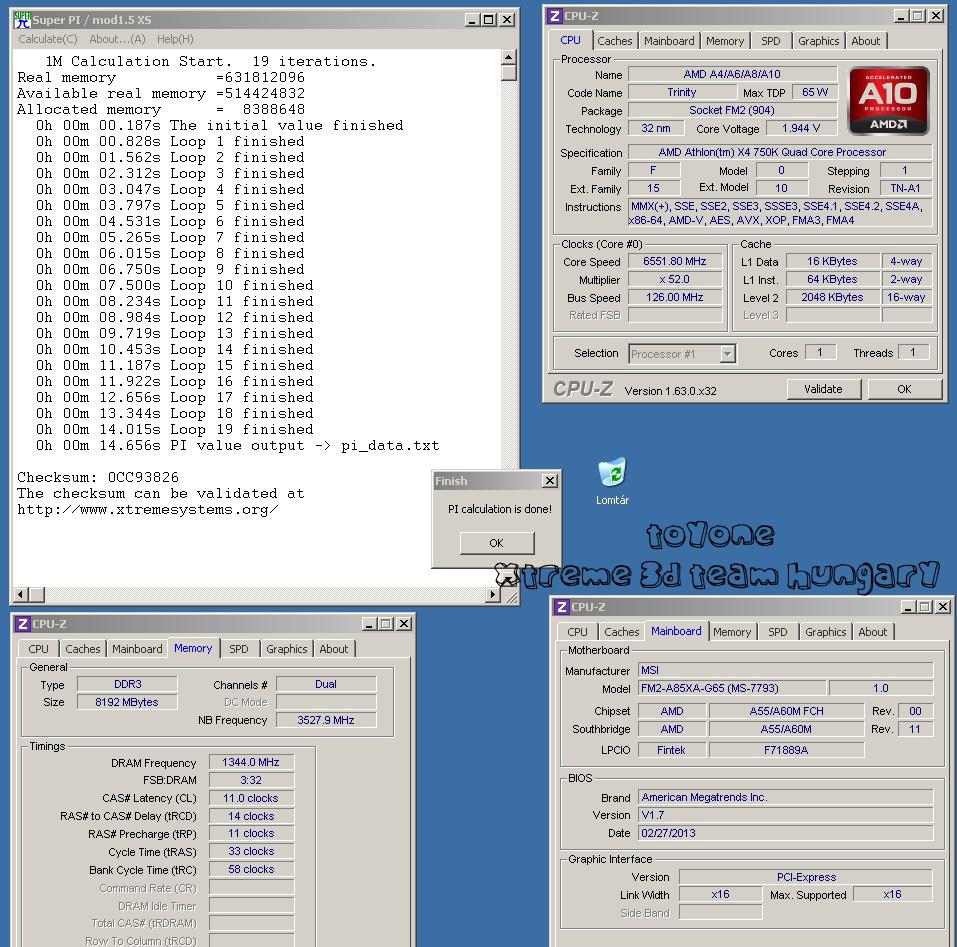The height and width of the screenshot is (947, 957).
Task: Select CPU tab in the Memory CPU-Z window
Action: [38, 649]
